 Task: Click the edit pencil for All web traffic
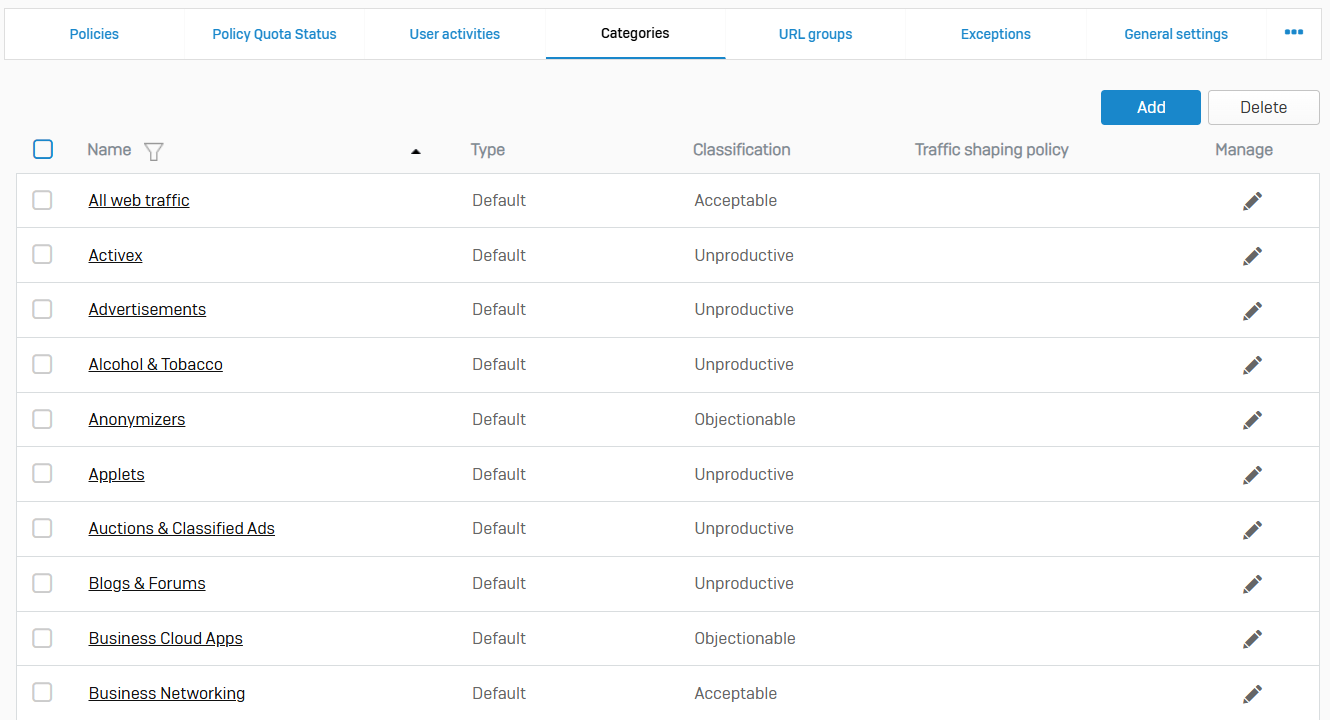pos(1252,201)
